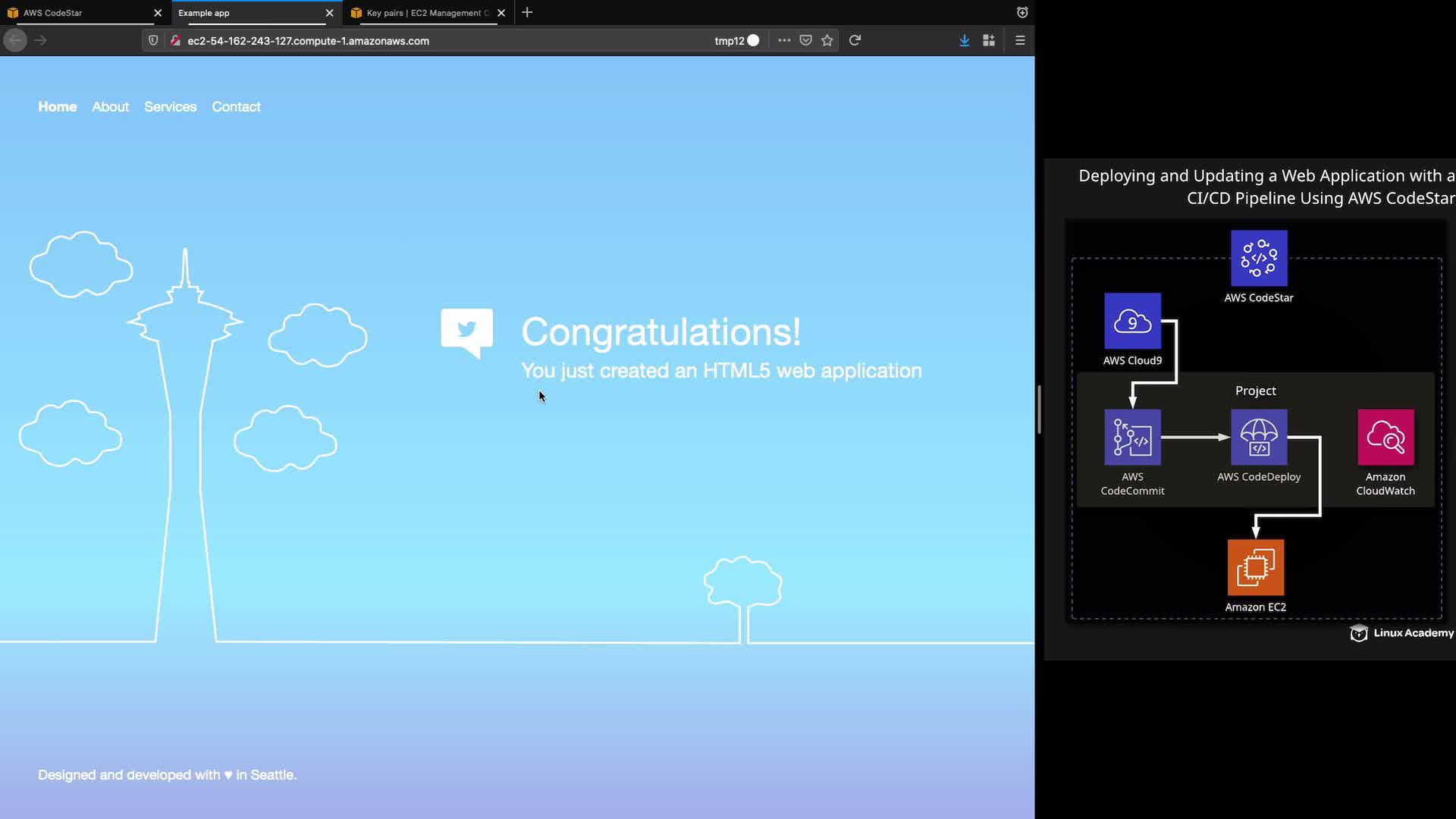Viewport: 1456px width, 819px height.
Task: Open the Firefox hamburger menu
Action: pos(1020,40)
